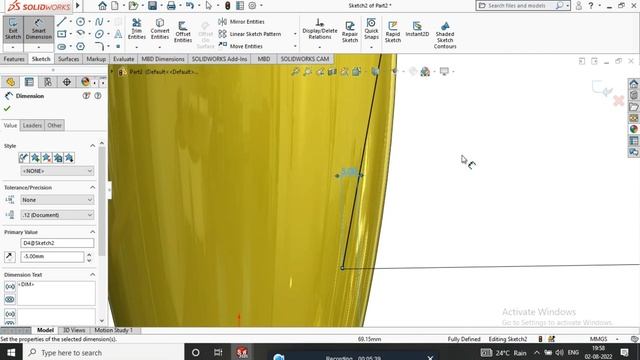Select the Smart Dimension tool
640x360 pixels.
pyautogui.click(x=39, y=29)
